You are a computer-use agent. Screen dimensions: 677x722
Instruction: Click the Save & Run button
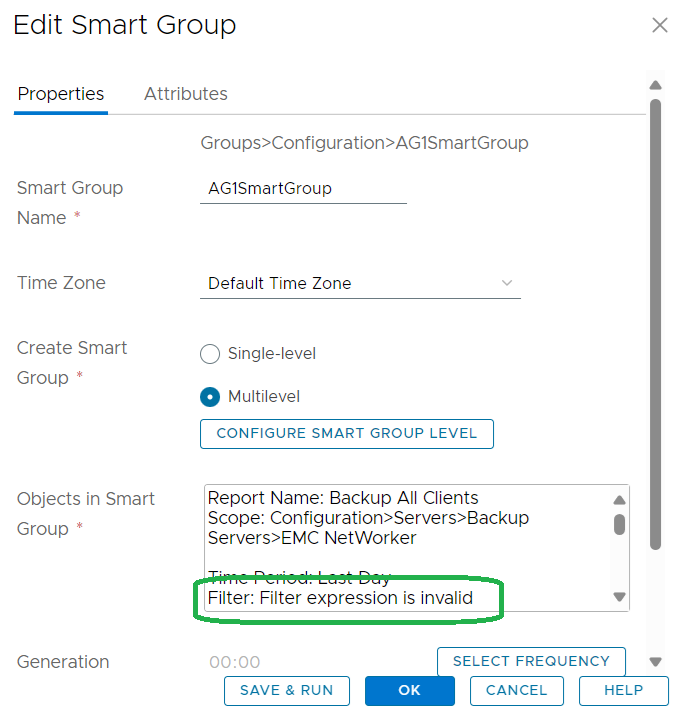coord(287,690)
